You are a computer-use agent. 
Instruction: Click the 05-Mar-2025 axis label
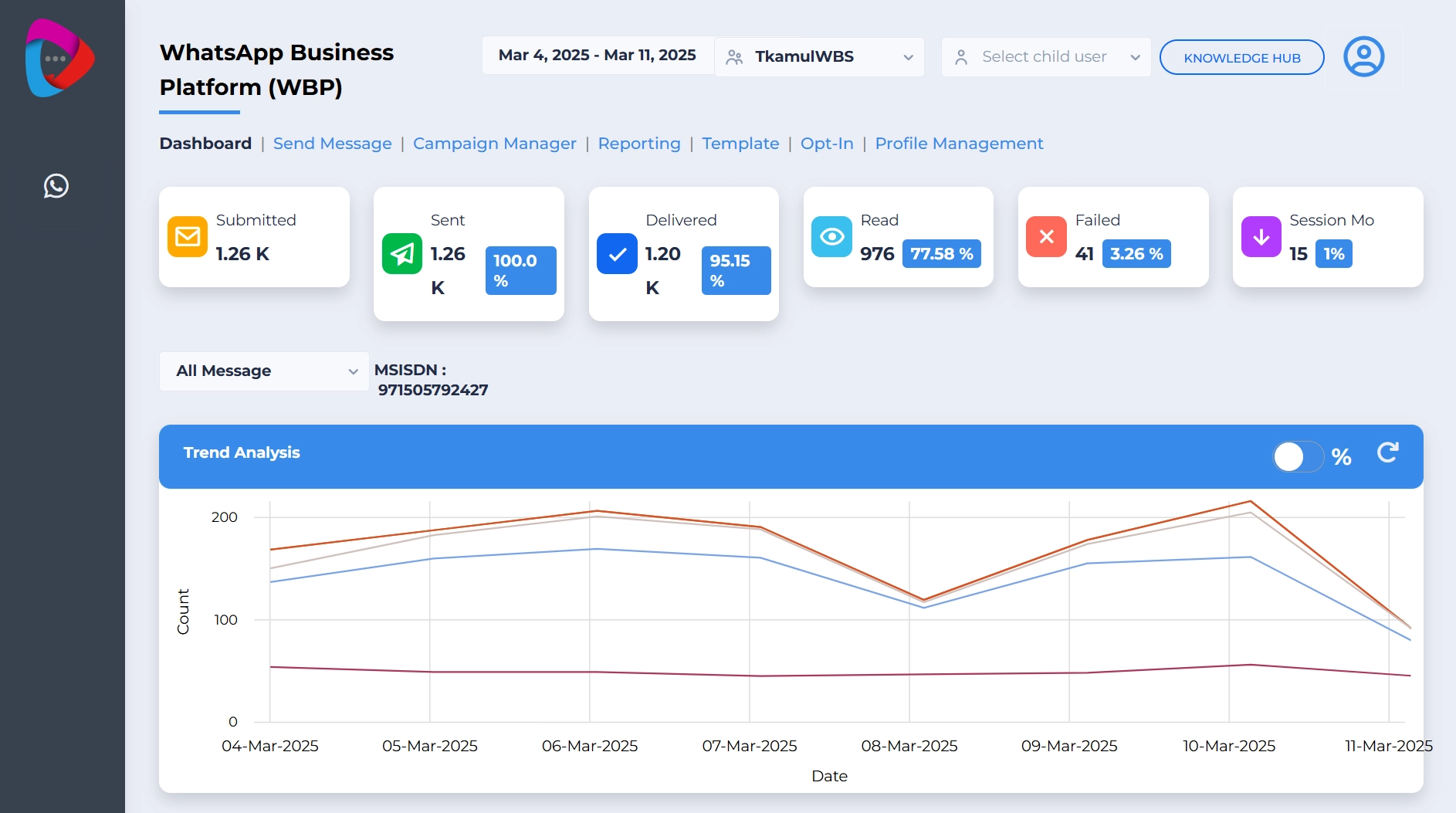coord(430,746)
